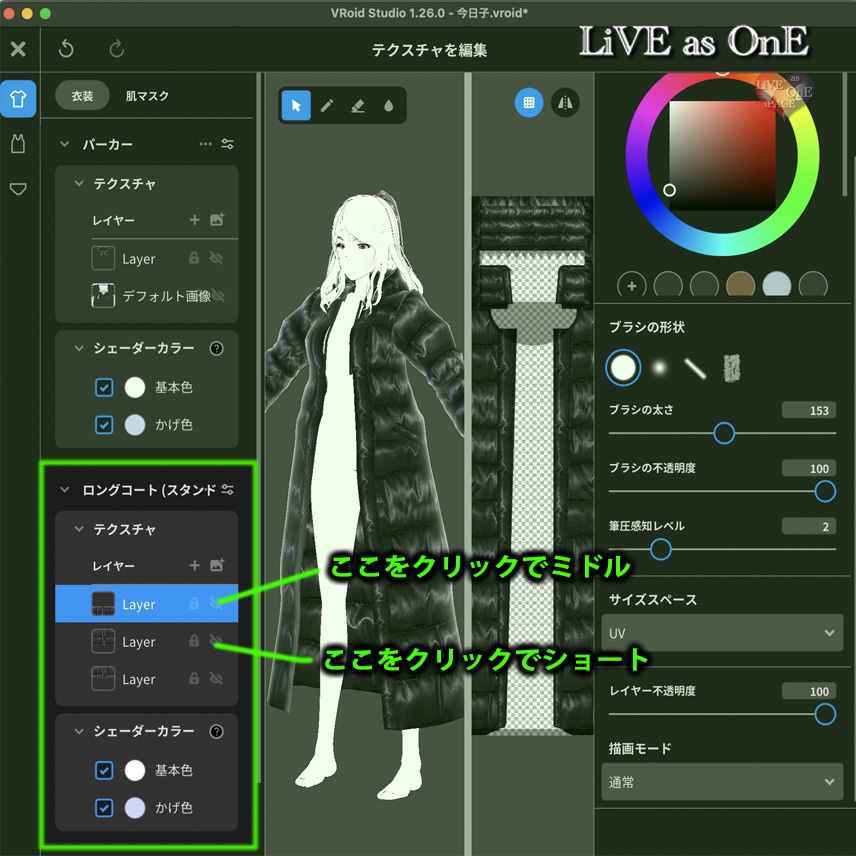The width and height of the screenshot is (856, 856).
Task: Open the サイズスペース UV dropdown
Action: (722, 633)
